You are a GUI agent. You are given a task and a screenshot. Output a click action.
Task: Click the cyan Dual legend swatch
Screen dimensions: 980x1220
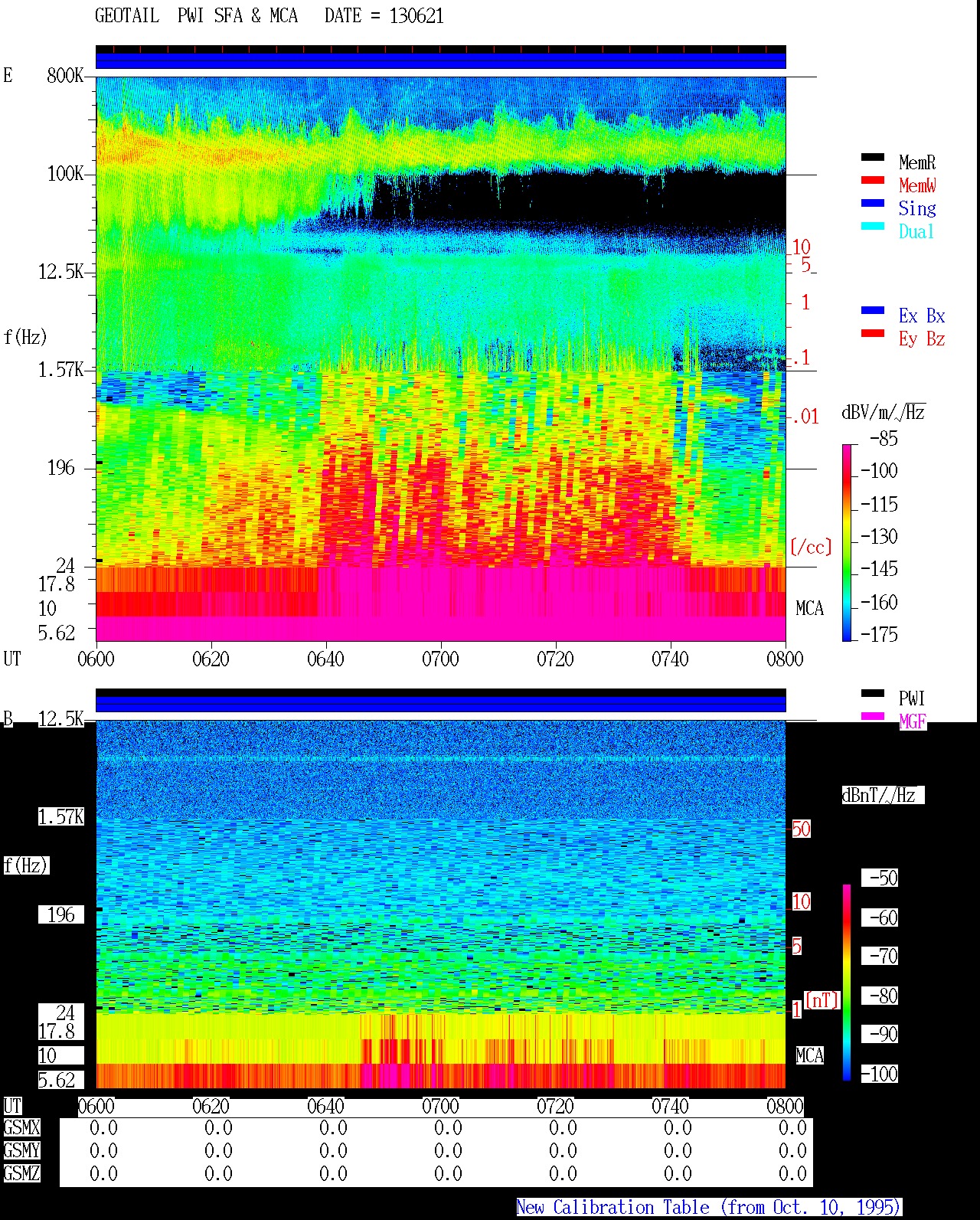873,227
